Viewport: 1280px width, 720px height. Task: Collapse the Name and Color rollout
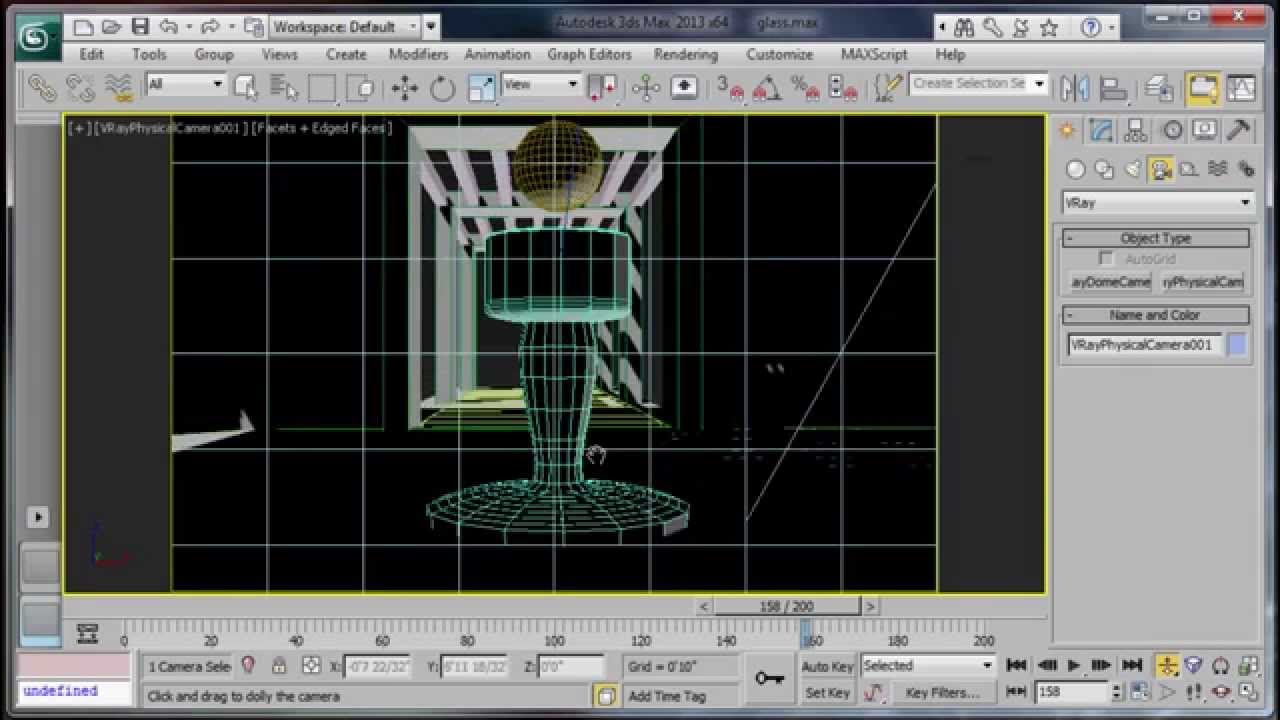point(1156,315)
